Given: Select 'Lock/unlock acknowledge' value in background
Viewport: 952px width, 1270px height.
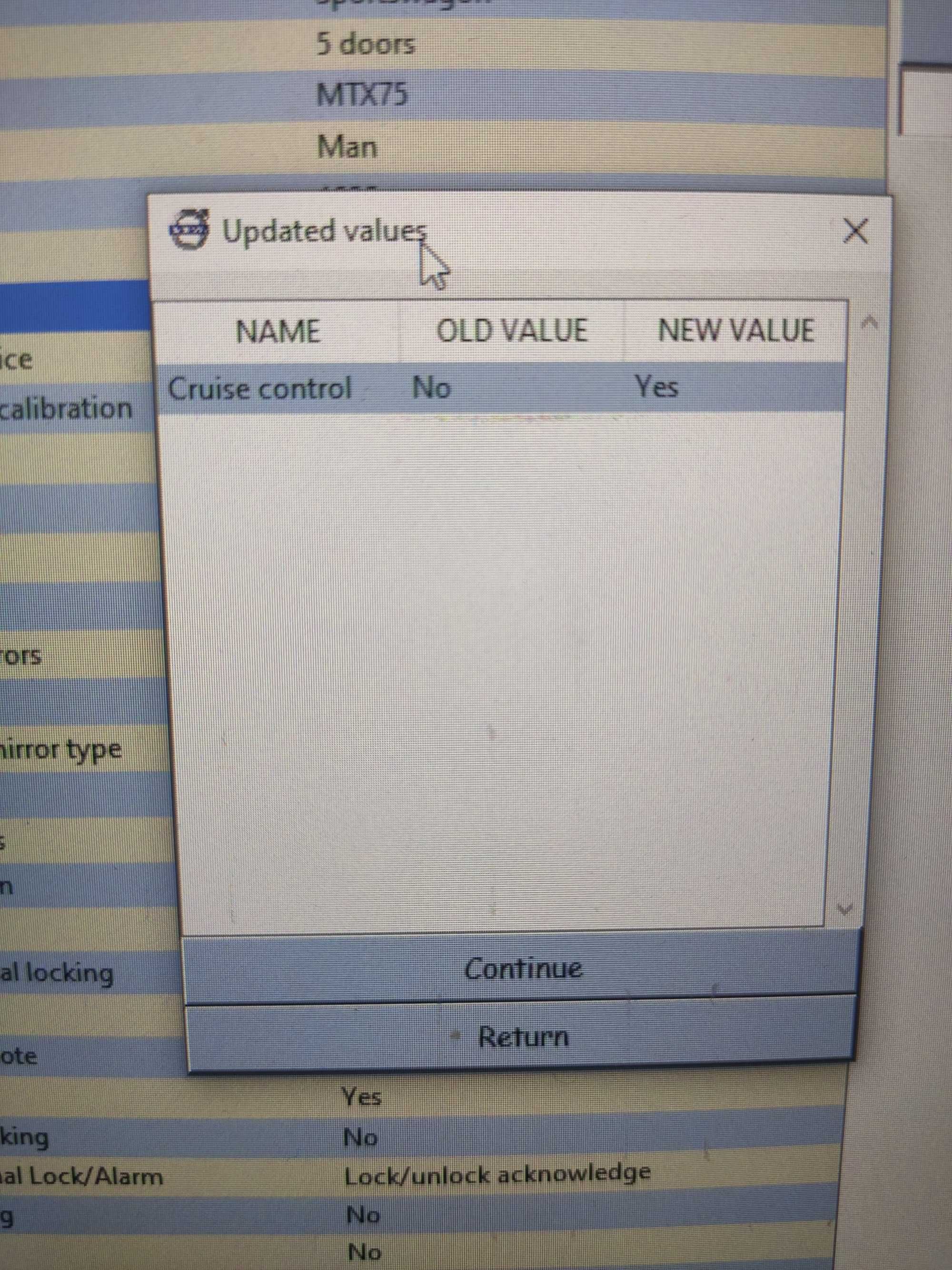Looking at the screenshot, I should tap(497, 1175).
